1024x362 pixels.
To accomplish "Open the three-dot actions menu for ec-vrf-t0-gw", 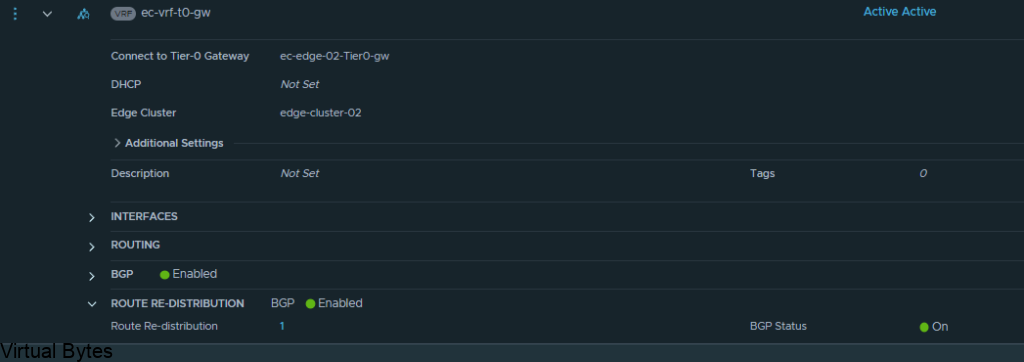I will click(x=15, y=13).
